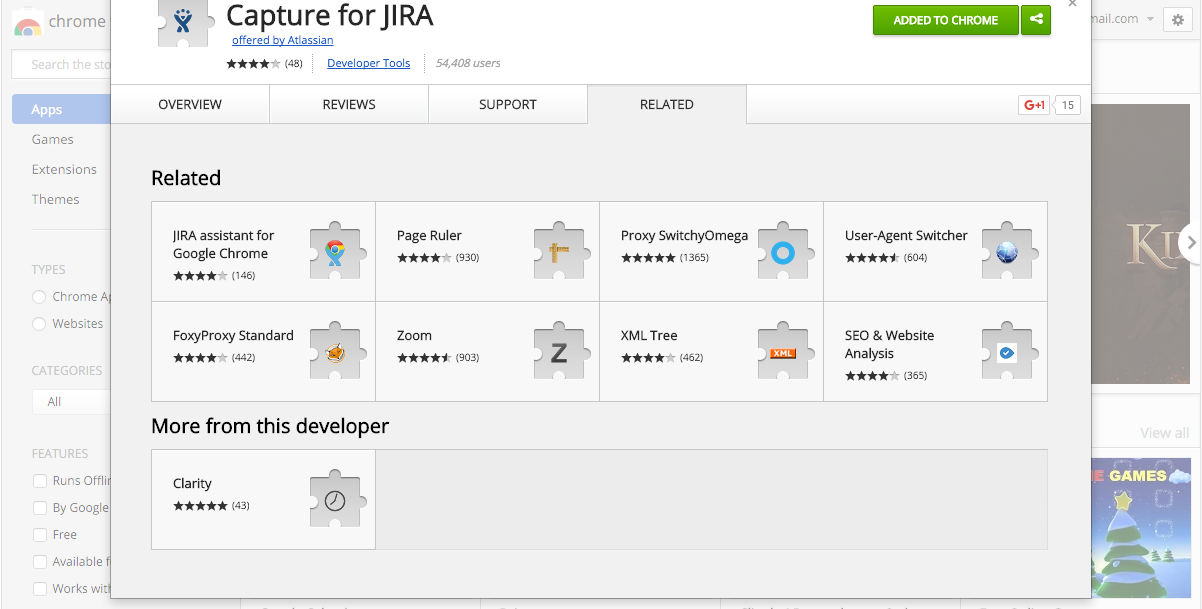Open the Overview tab
1202x609 pixels.
pyautogui.click(x=190, y=104)
